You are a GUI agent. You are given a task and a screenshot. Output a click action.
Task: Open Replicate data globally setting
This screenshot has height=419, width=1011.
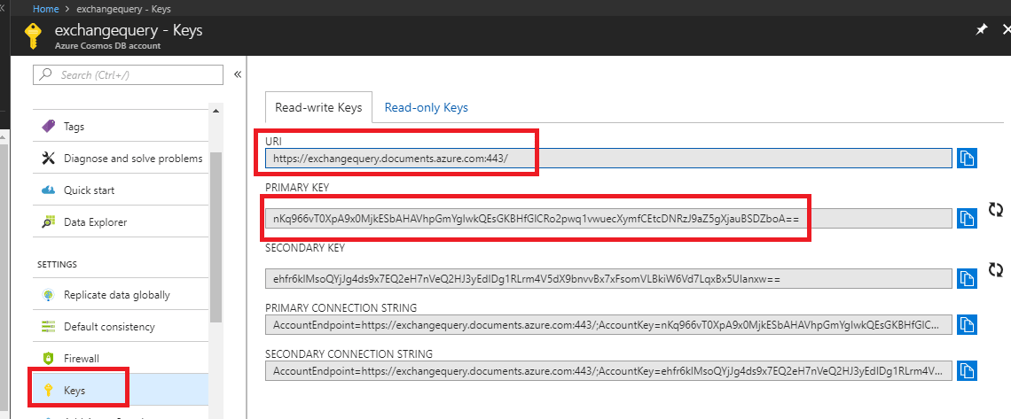pyautogui.click(x=121, y=295)
